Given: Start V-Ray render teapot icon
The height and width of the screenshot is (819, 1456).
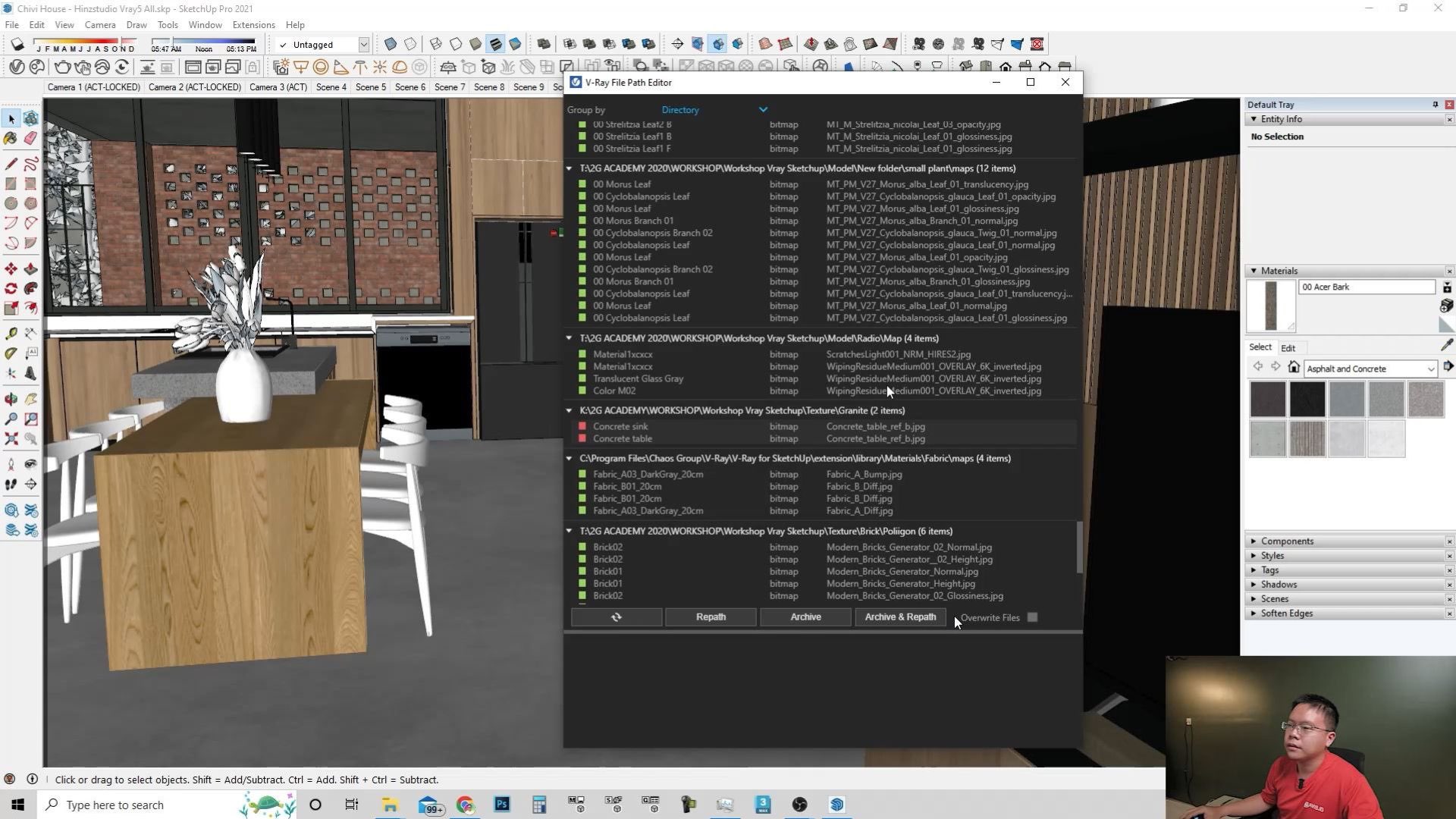Looking at the screenshot, I should click(63, 67).
